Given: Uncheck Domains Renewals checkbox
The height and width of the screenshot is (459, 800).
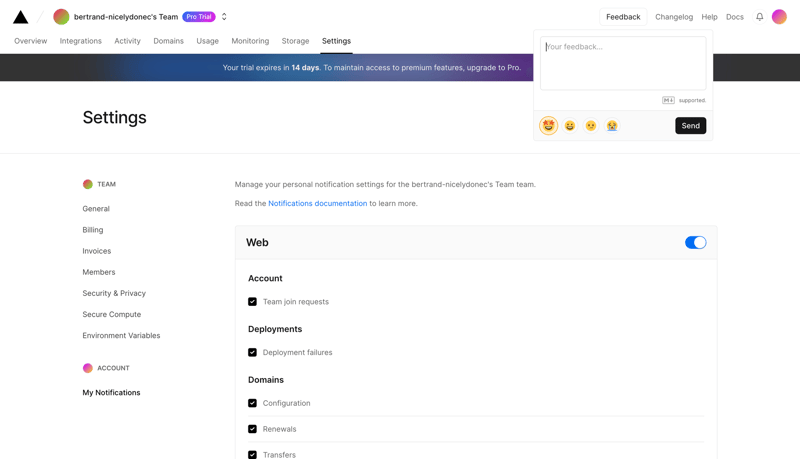Looking at the screenshot, I should point(252,429).
